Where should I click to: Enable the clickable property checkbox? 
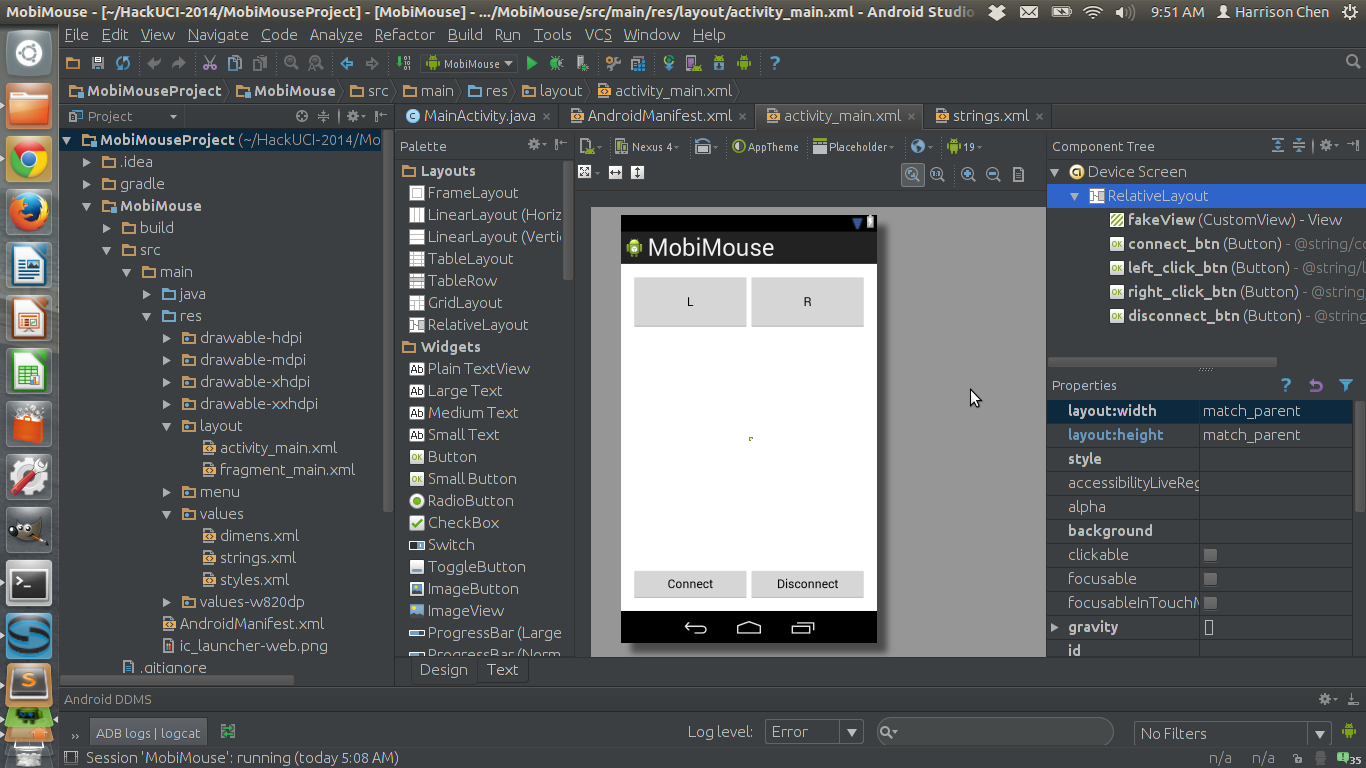[1210, 555]
